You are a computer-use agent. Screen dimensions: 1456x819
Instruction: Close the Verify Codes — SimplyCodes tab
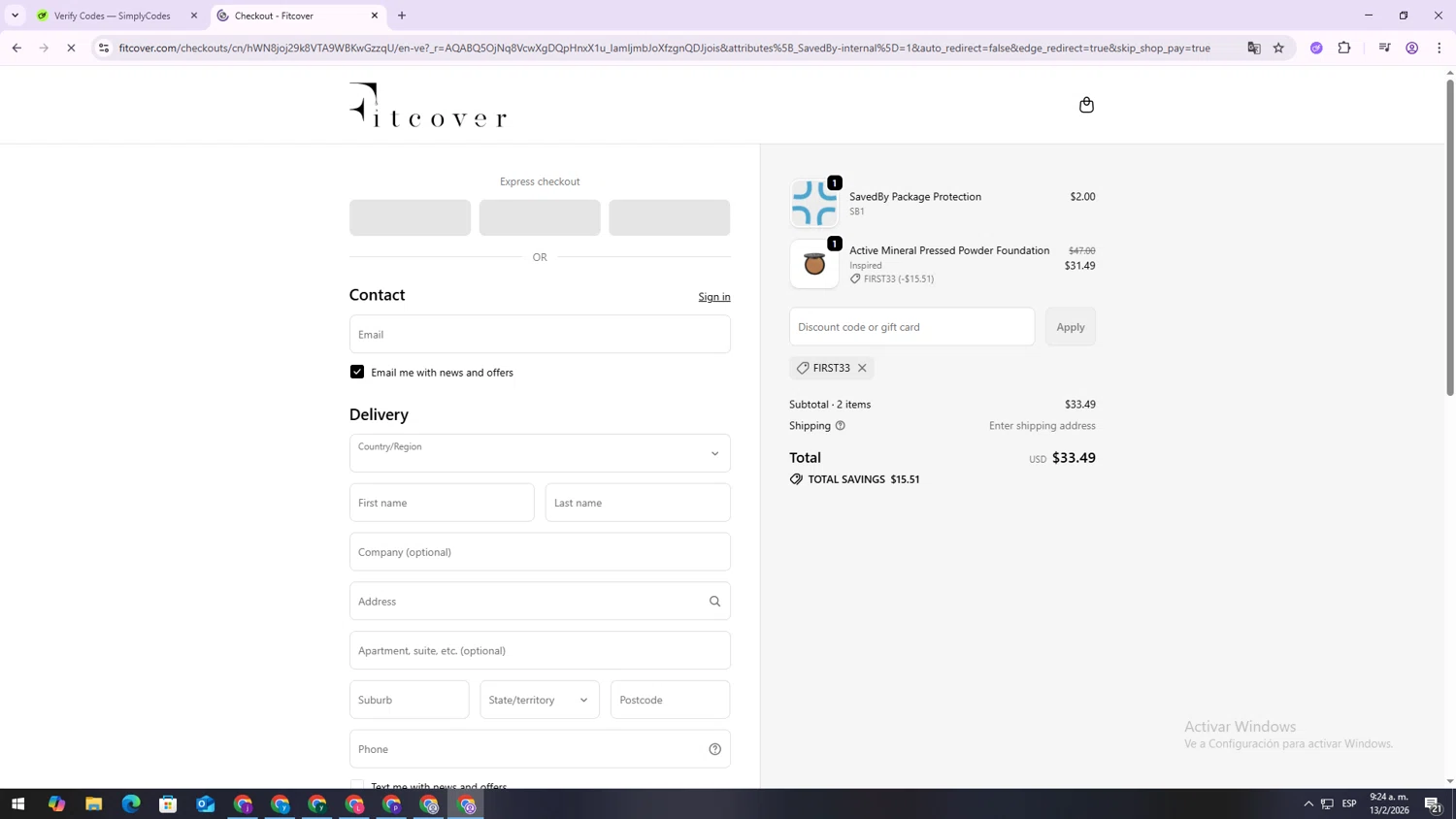click(194, 16)
